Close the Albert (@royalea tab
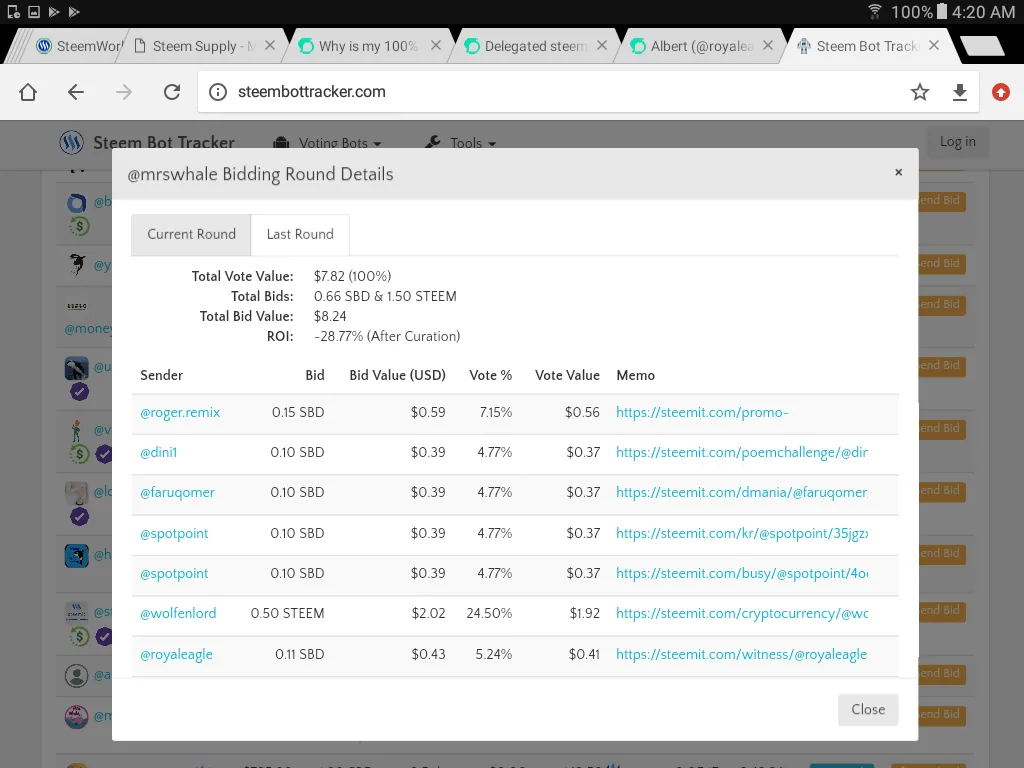The image size is (1024, 768). pyautogui.click(x=768, y=46)
